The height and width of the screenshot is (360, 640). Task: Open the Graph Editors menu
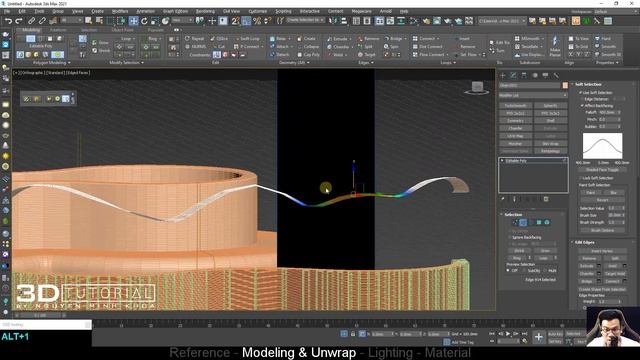pos(176,11)
